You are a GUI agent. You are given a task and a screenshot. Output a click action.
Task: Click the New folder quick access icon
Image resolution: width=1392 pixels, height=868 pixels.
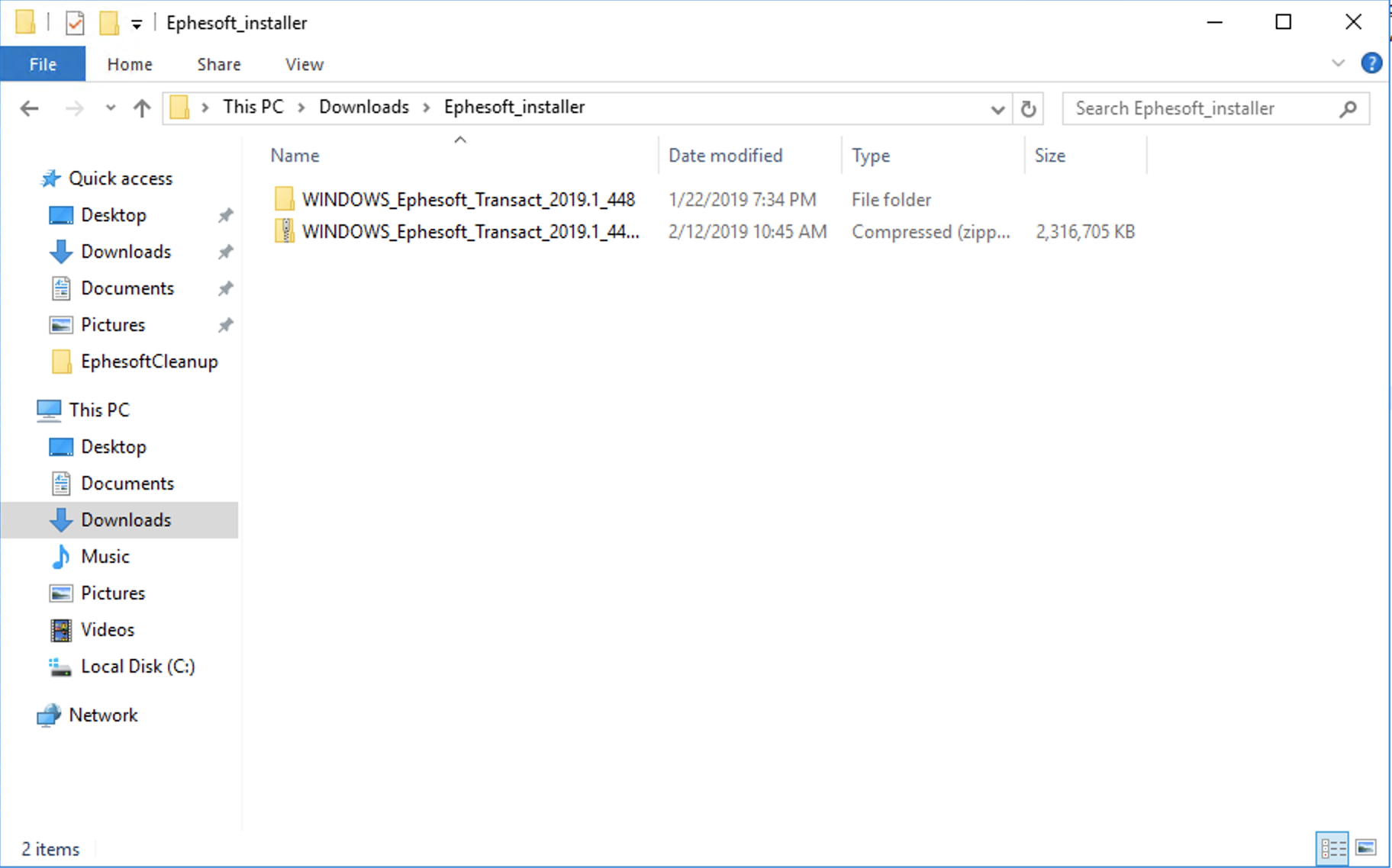[x=109, y=23]
